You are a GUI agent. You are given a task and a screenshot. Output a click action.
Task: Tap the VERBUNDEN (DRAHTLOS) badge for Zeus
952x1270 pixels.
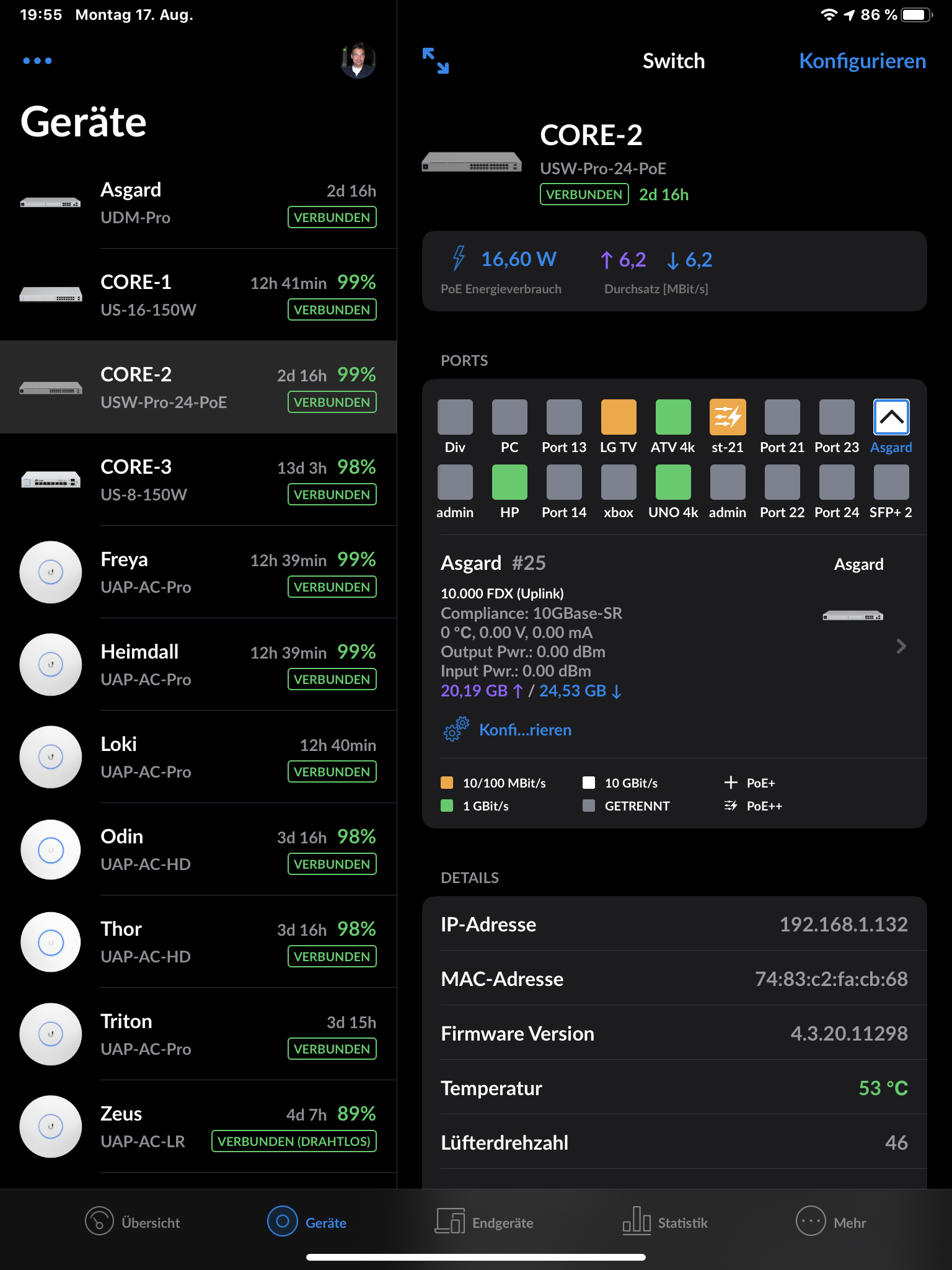click(294, 1141)
